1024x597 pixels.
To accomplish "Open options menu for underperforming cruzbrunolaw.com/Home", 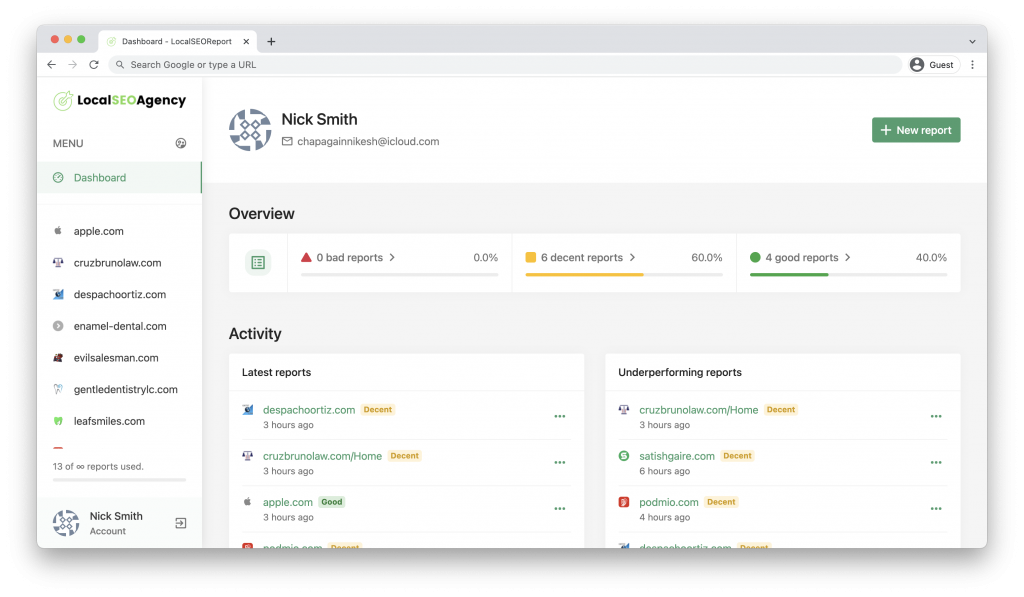I will (x=936, y=416).
